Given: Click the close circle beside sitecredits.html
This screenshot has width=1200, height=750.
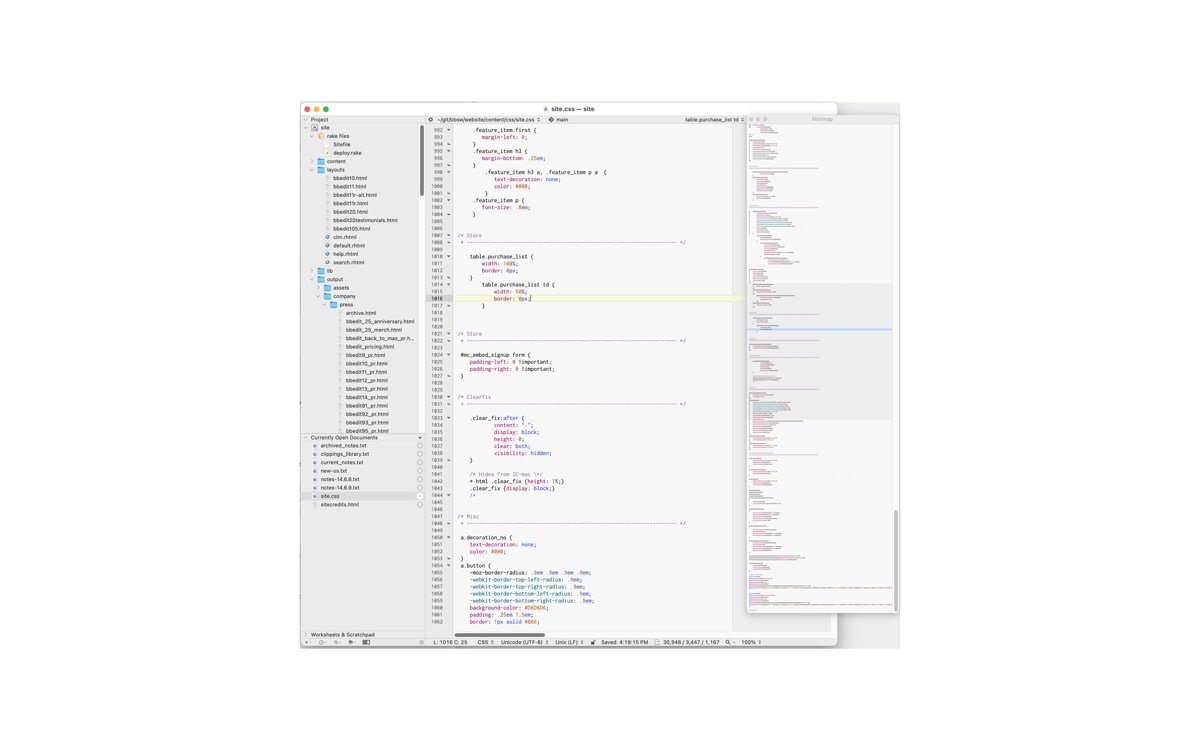Looking at the screenshot, I should tap(420, 505).
